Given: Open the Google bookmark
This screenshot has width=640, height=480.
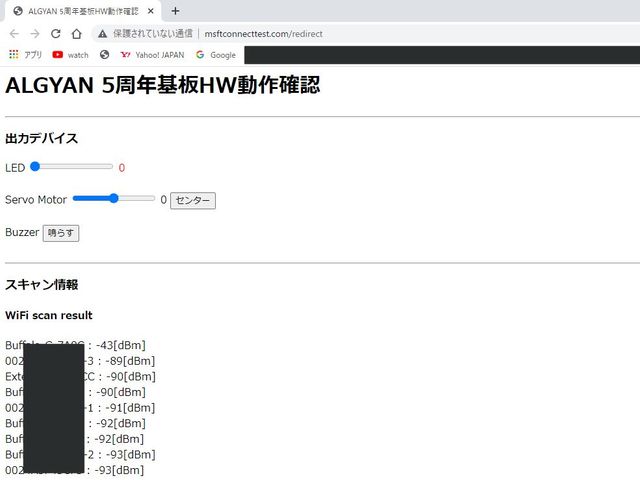Looking at the screenshot, I should click(x=216, y=55).
